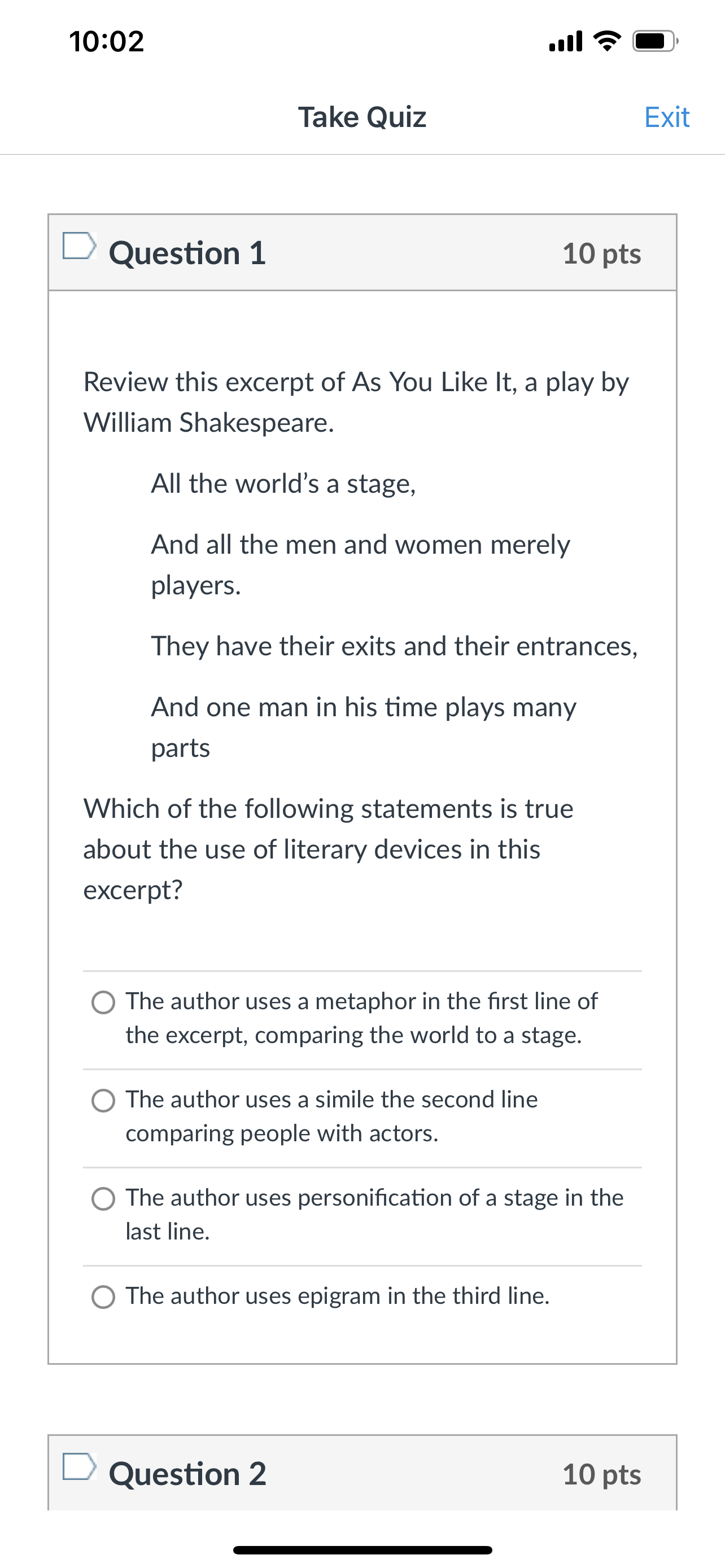Viewport: 725px width, 1568px height.
Task: Tap answer text 'comparing the world to a stage'
Action: [415, 1035]
